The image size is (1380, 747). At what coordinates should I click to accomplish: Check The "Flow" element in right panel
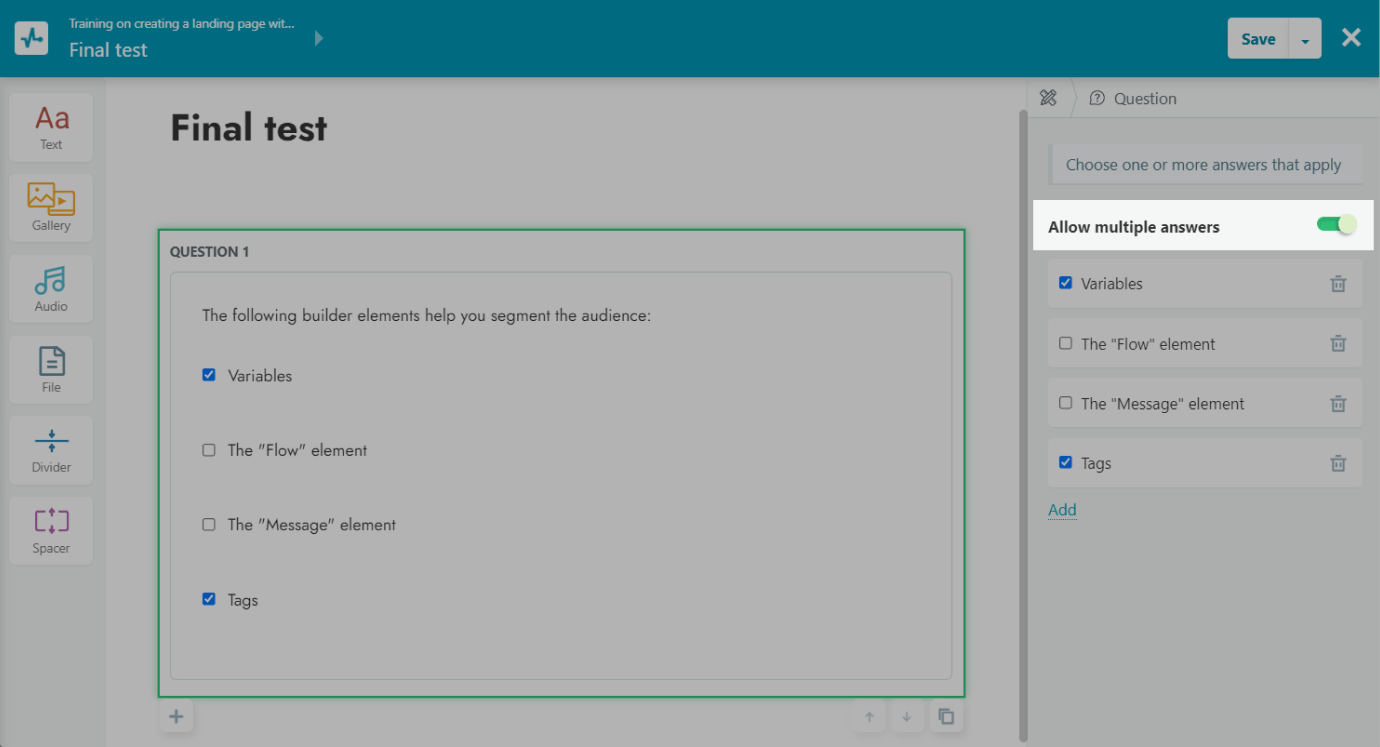tap(1065, 344)
